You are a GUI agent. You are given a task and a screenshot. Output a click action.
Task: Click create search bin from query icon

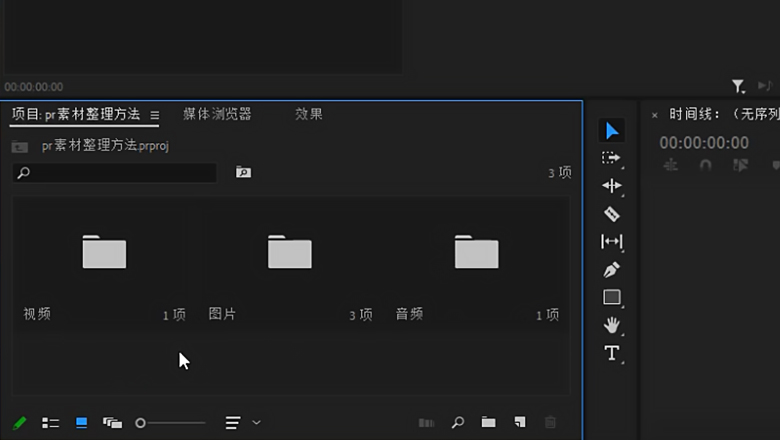click(x=243, y=172)
